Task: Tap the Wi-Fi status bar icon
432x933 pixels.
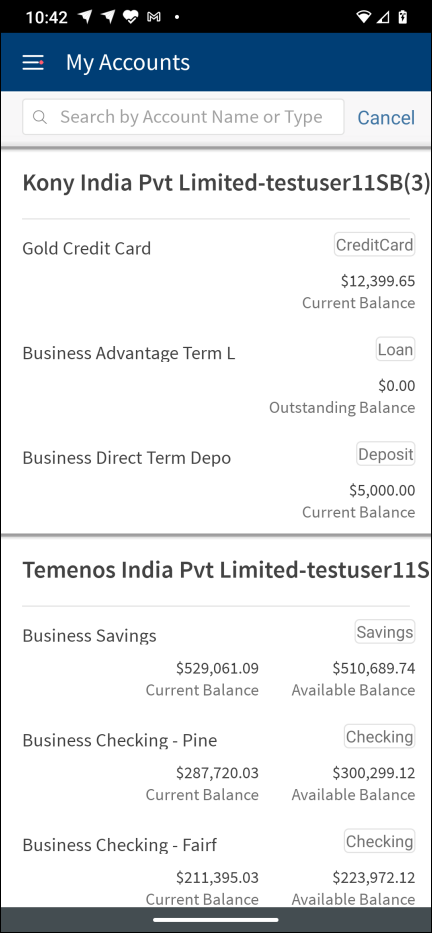Action: (x=363, y=17)
